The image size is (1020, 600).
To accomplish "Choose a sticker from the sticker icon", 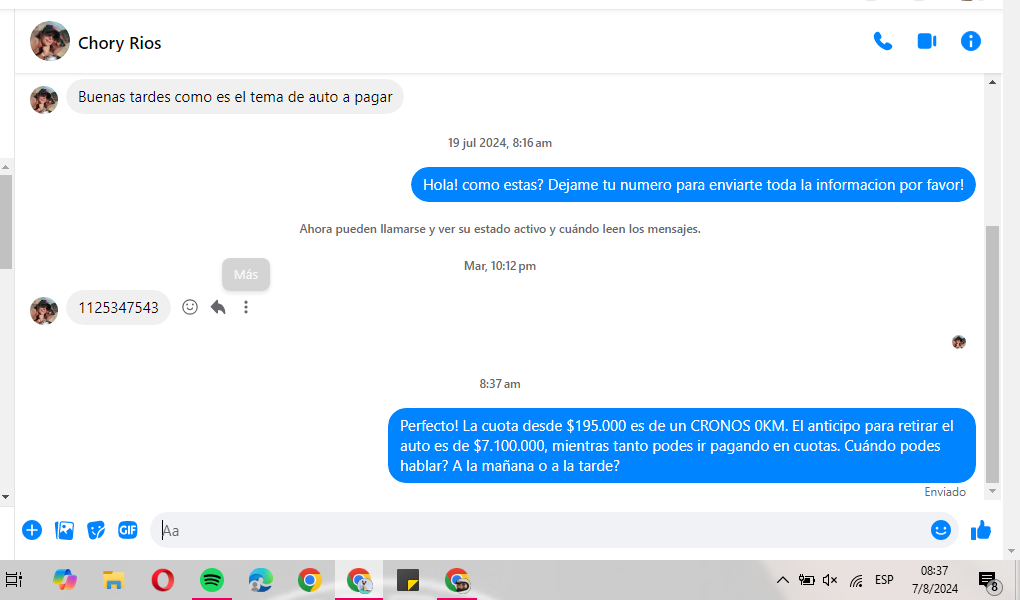I will [x=96, y=530].
